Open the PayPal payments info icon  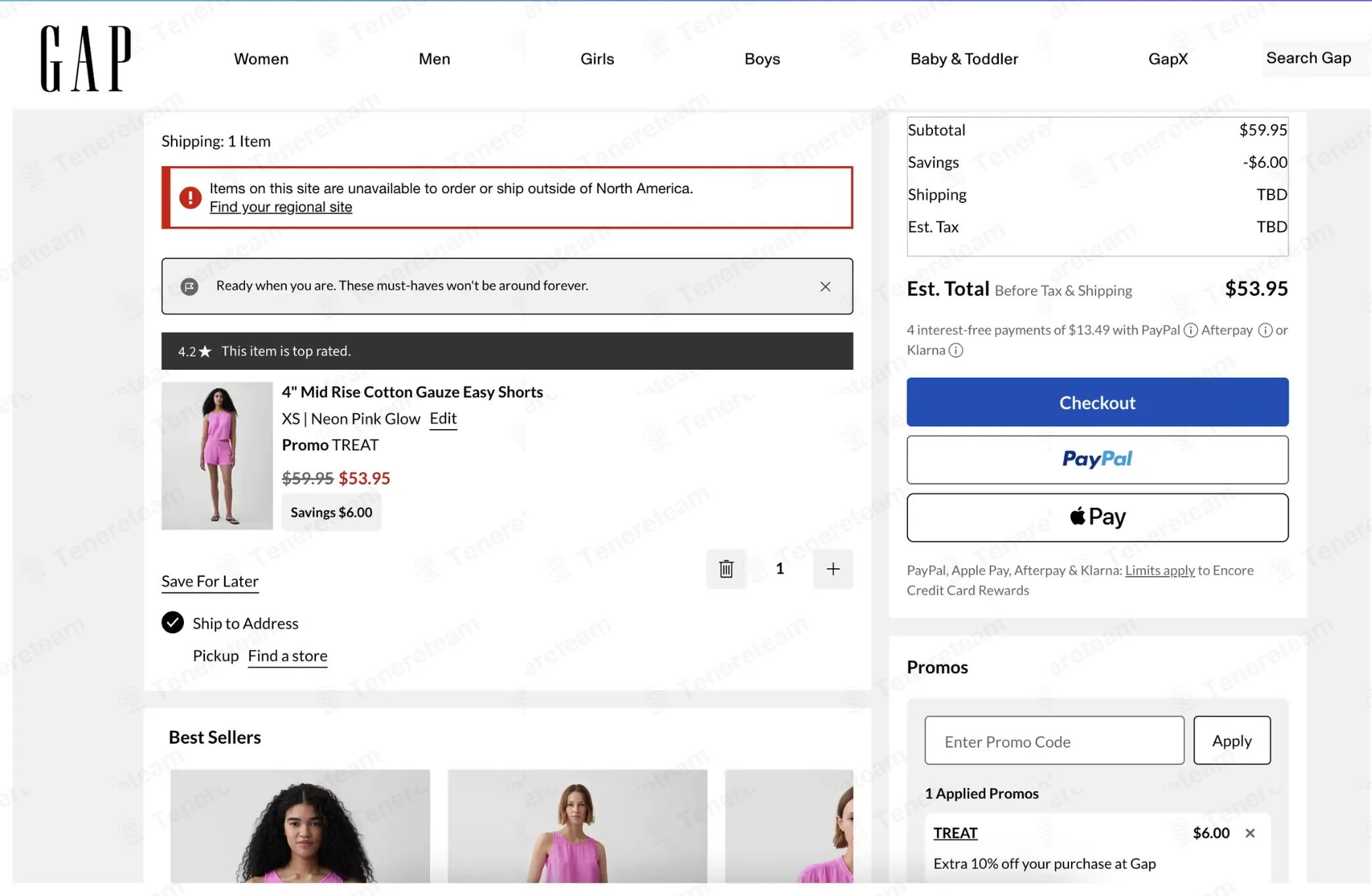(1191, 330)
